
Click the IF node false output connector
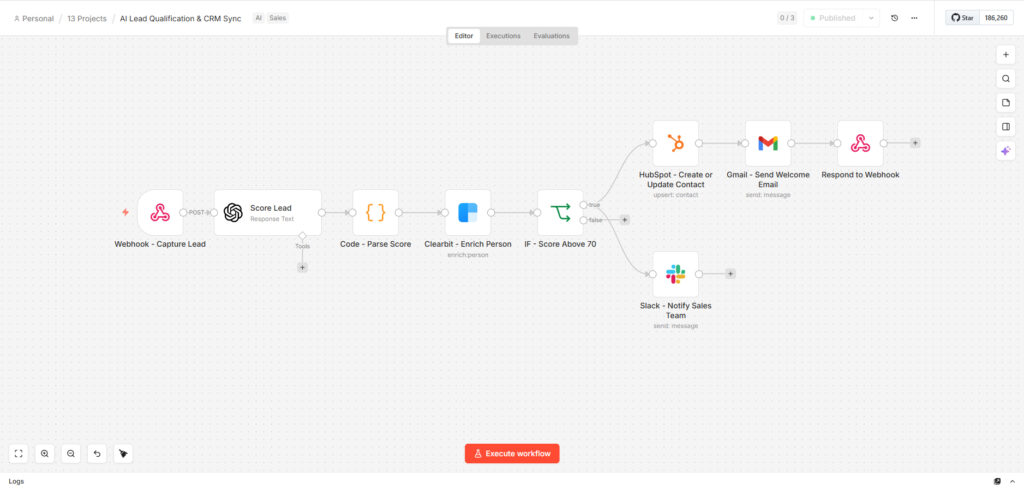coord(583,220)
